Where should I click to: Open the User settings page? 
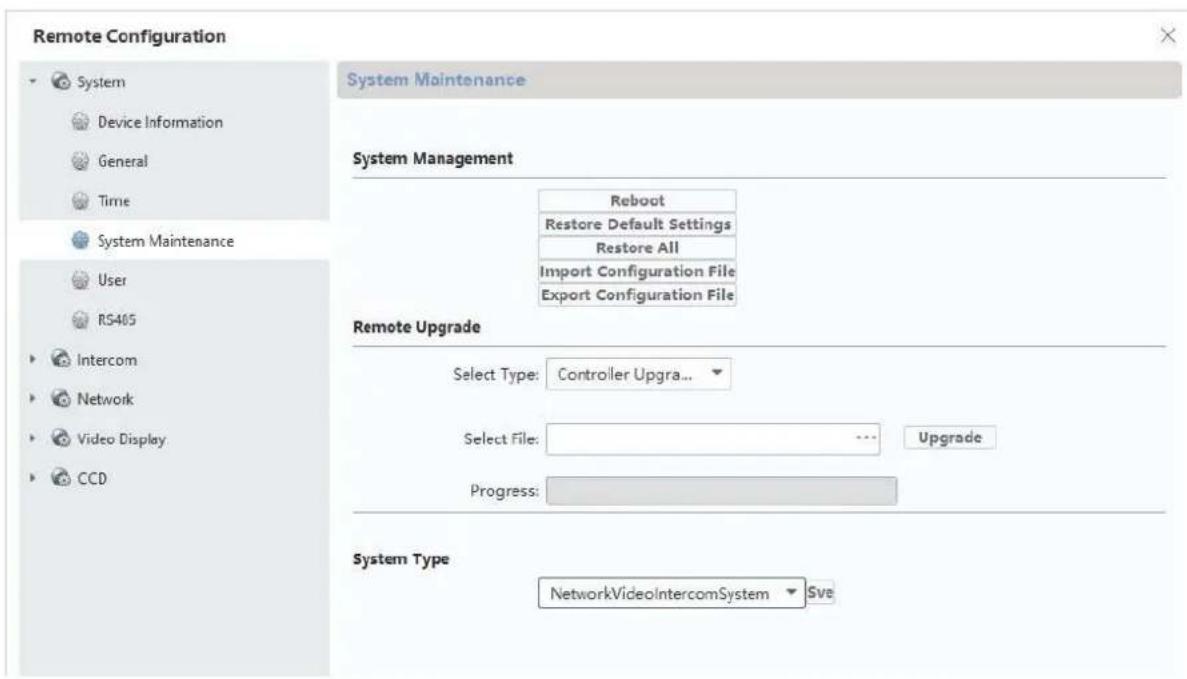point(112,280)
